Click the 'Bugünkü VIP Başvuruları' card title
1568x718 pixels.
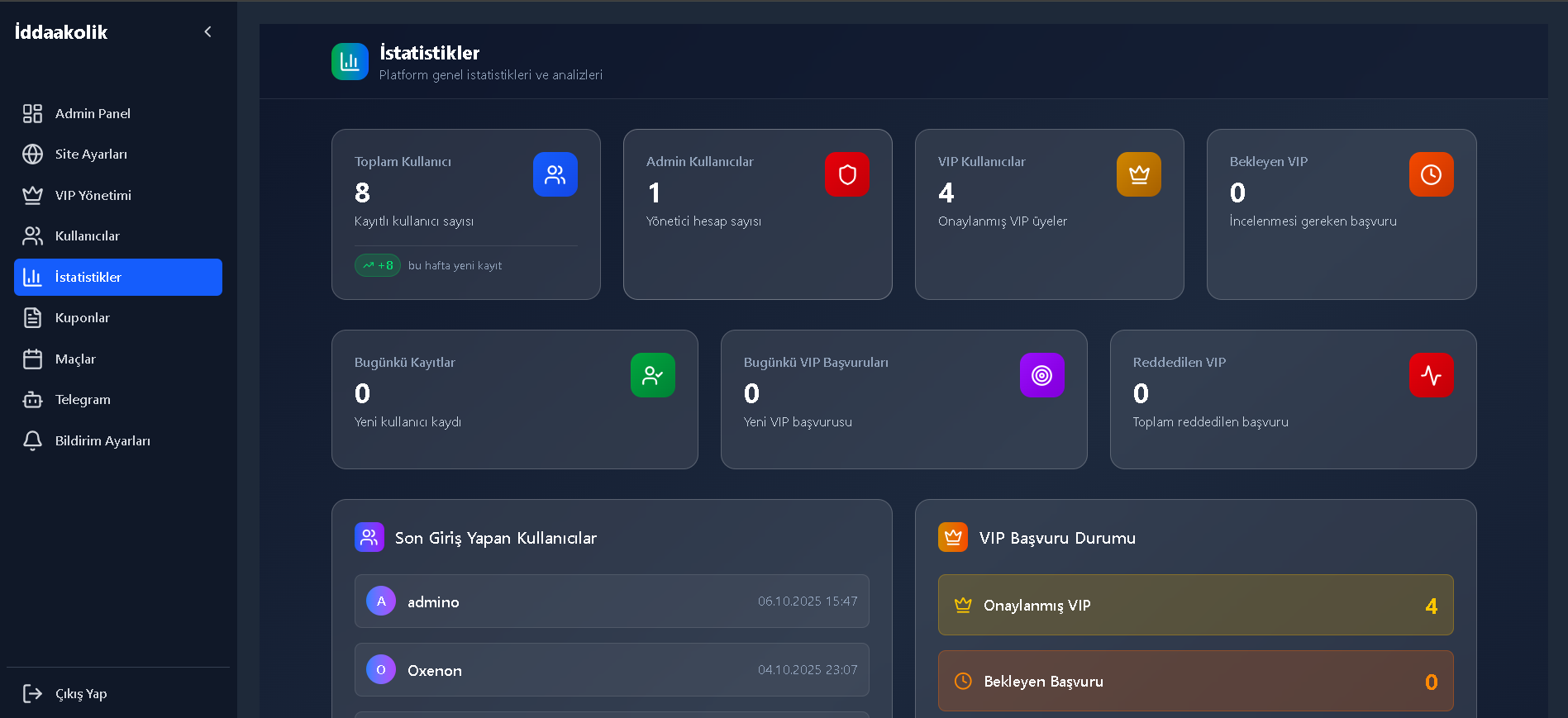pos(816,363)
